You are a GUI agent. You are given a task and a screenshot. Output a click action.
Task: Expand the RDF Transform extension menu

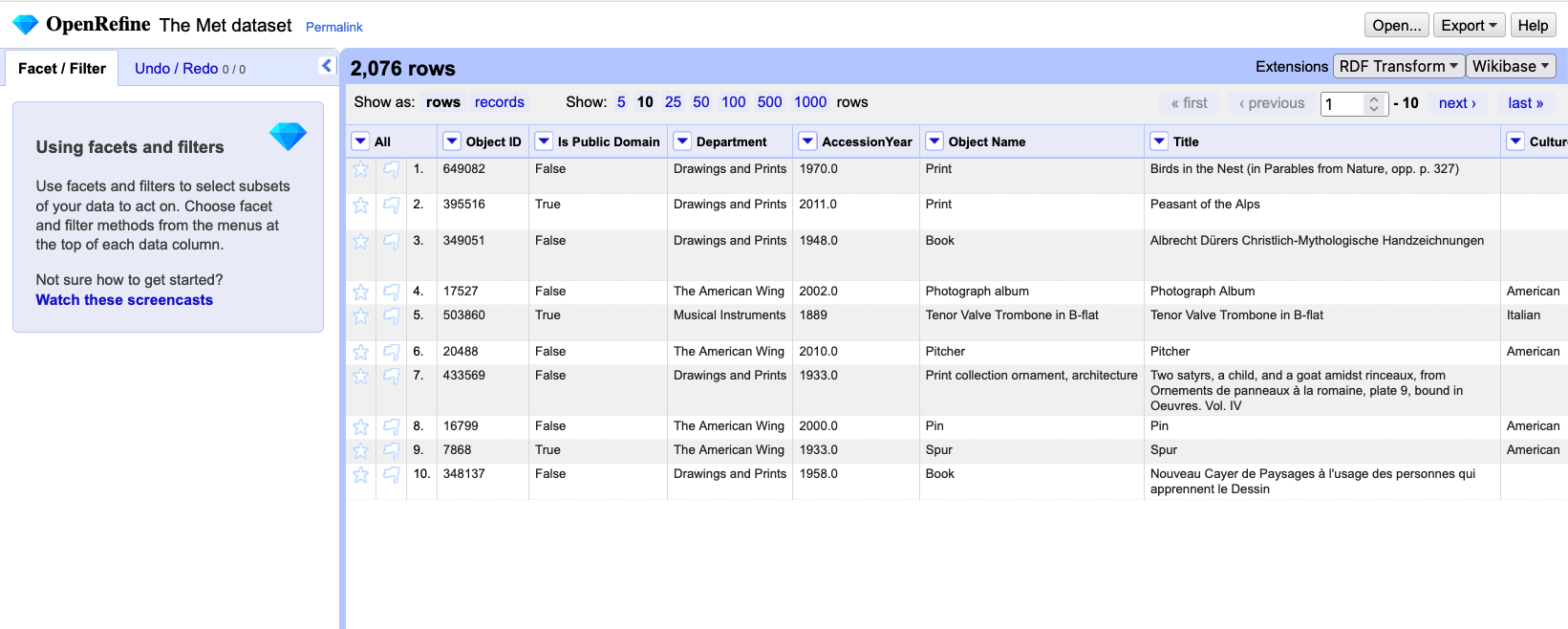click(x=1398, y=66)
